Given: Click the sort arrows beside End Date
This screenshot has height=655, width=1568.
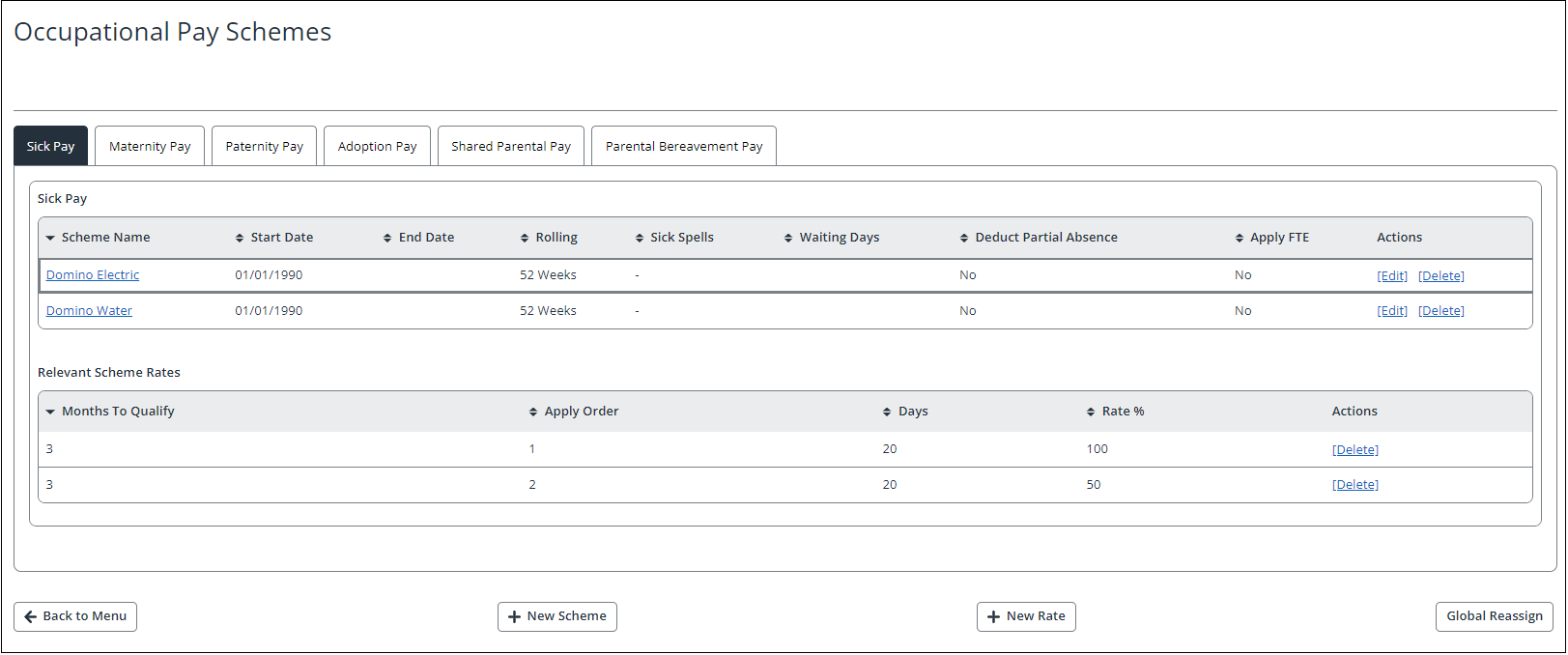Looking at the screenshot, I should point(387,238).
